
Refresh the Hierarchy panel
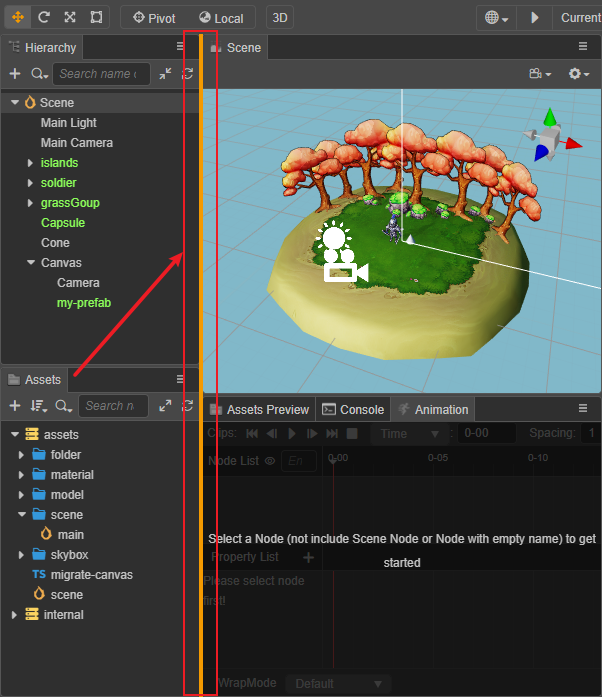click(x=187, y=73)
